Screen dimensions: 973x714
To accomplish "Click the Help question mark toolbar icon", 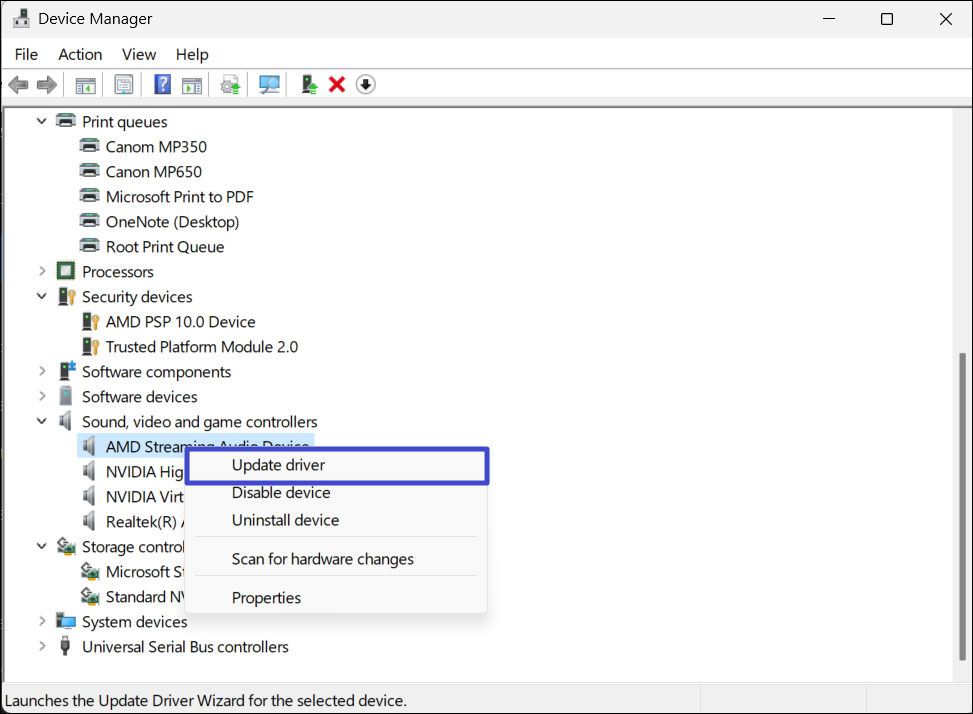I will tap(162, 85).
